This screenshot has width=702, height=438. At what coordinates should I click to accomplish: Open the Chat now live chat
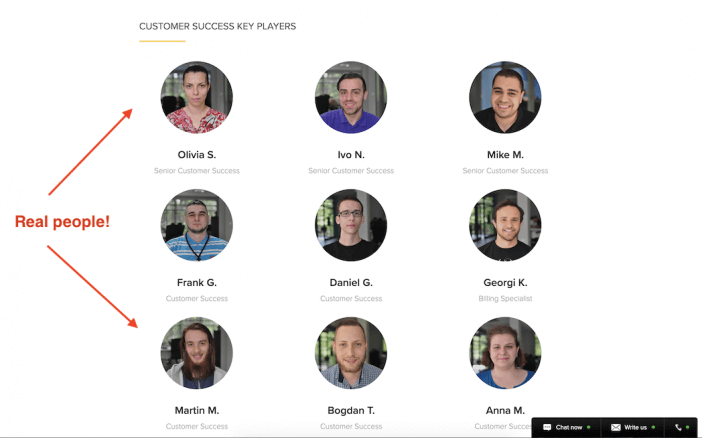(x=567, y=427)
